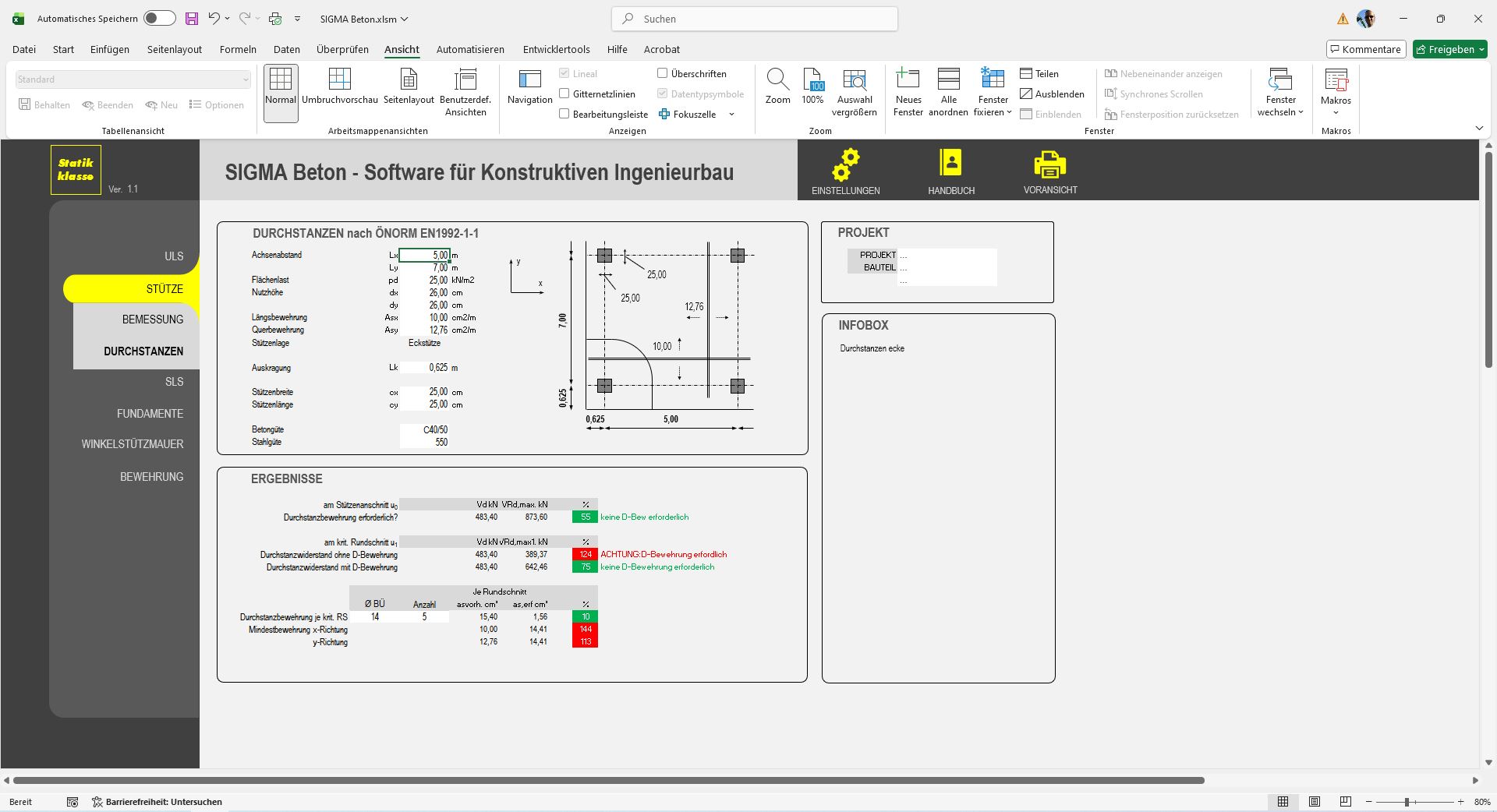Enable the Gitternetzlinien checkbox
1497x812 pixels.
(564, 94)
